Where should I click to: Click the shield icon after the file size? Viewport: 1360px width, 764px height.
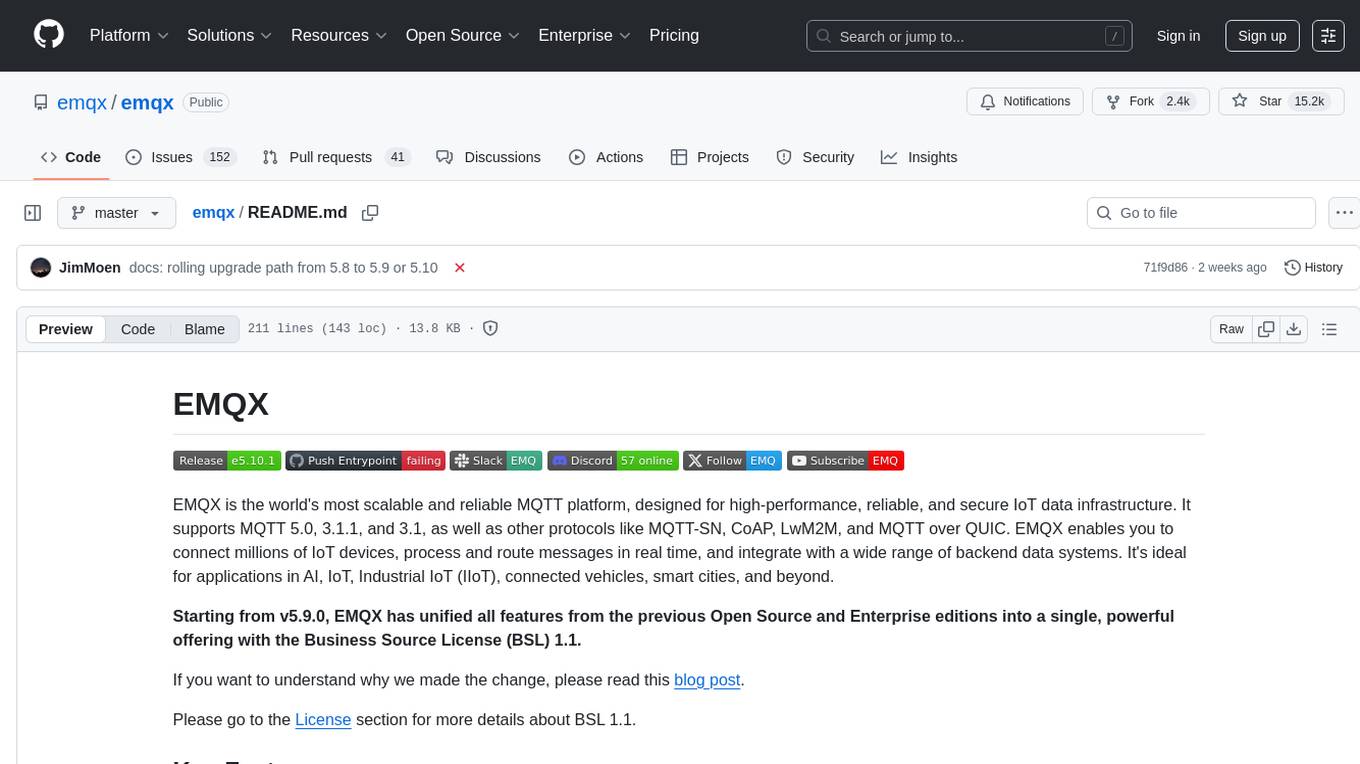coord(490,328)
